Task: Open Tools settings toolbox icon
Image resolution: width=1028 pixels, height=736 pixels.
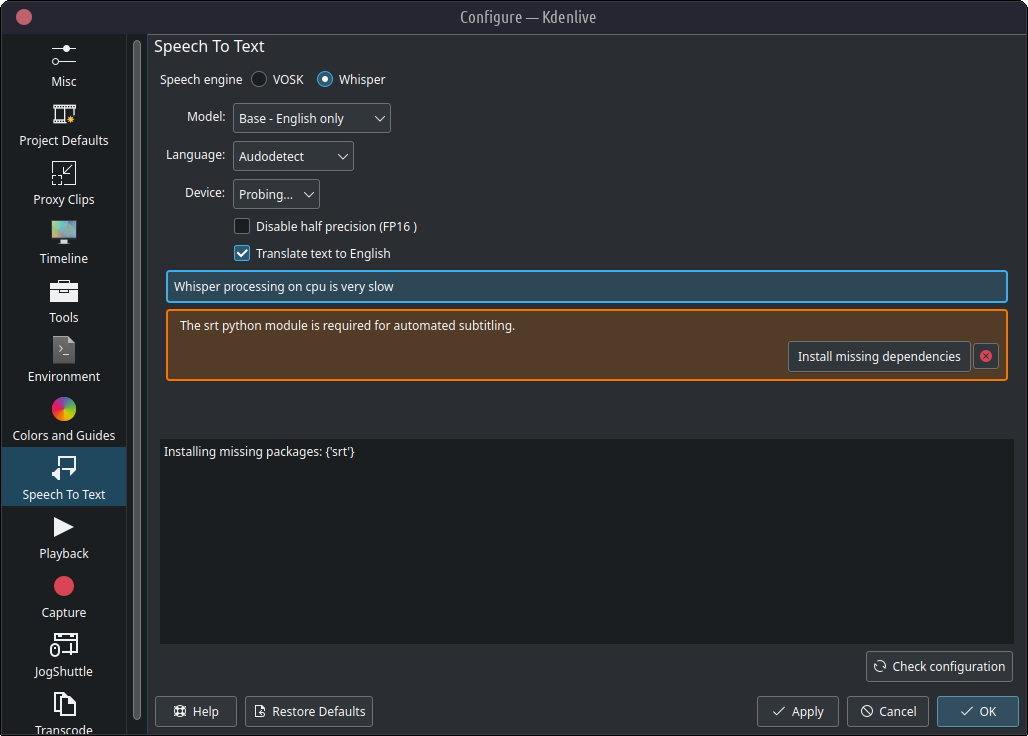Action: [x=64, y=291]
